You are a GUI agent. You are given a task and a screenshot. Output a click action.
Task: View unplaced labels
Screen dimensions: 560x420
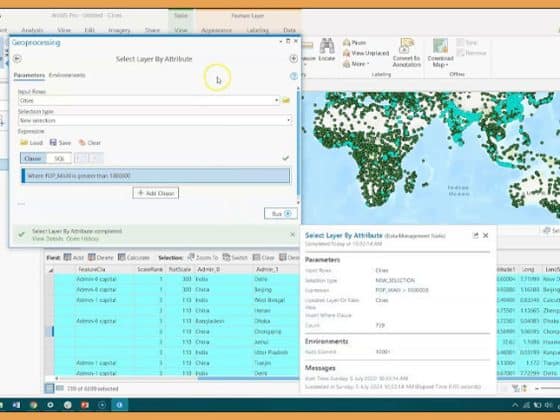(x=366, y=53)
